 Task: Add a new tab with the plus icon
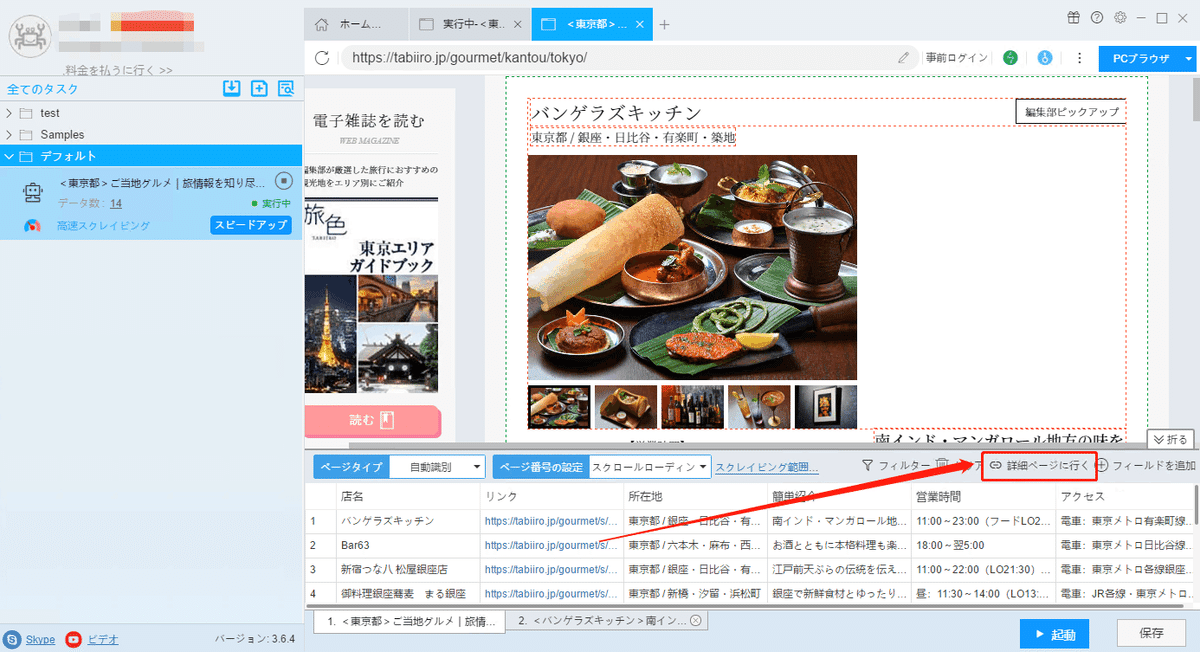click(x=665, y=24)
